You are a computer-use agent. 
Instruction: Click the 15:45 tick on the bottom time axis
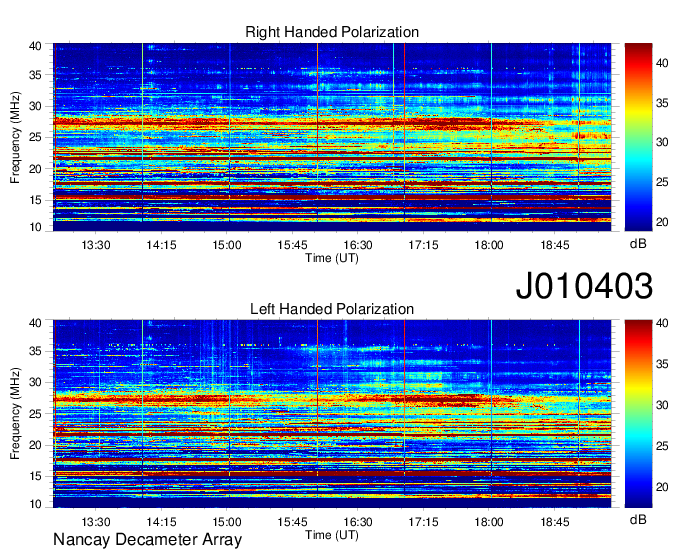(x=292, y=522)
